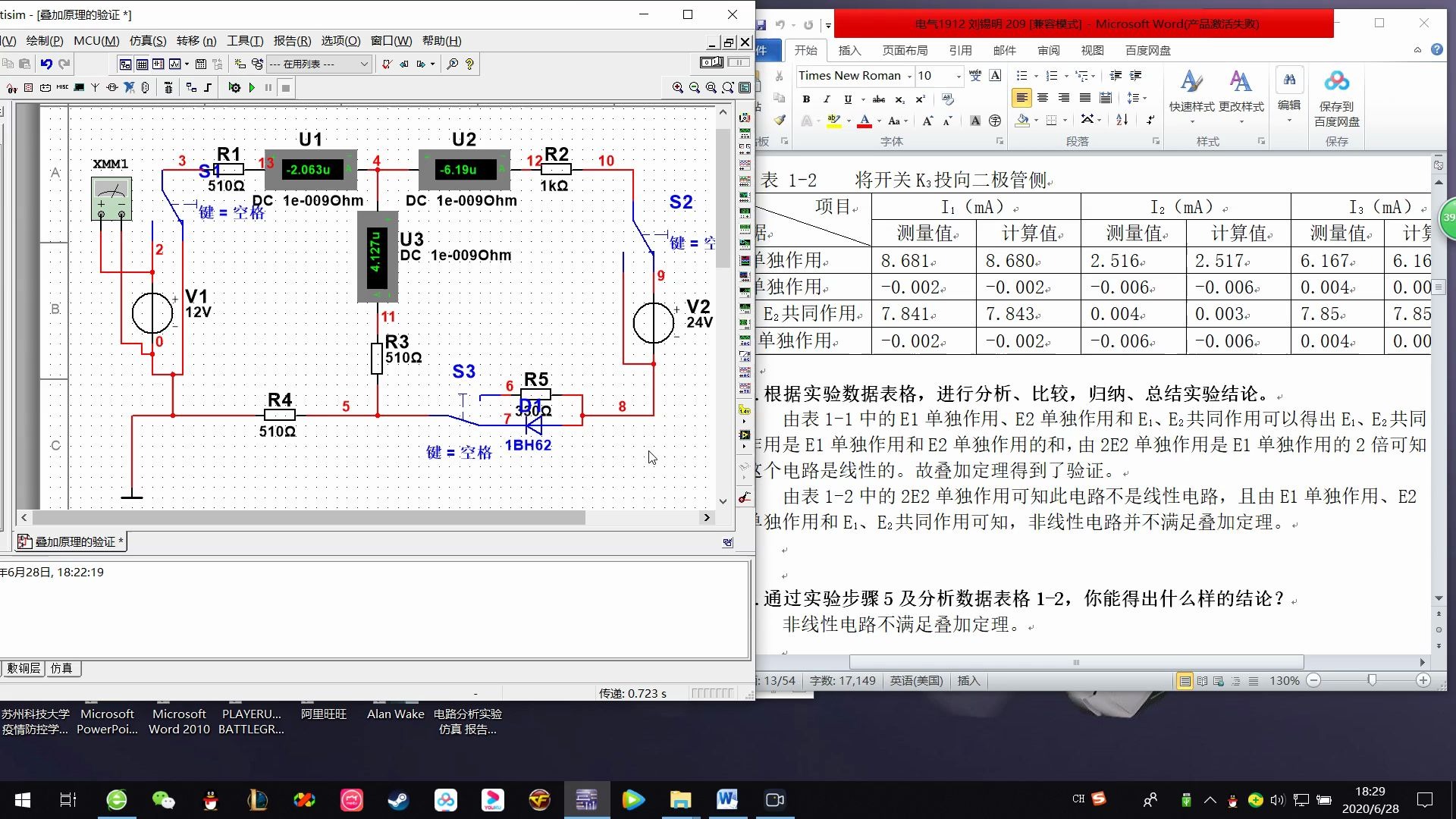Click the U1 ammeter display
The width and height of the screenshot is (1456, 819).
click(x=311, y=170)
